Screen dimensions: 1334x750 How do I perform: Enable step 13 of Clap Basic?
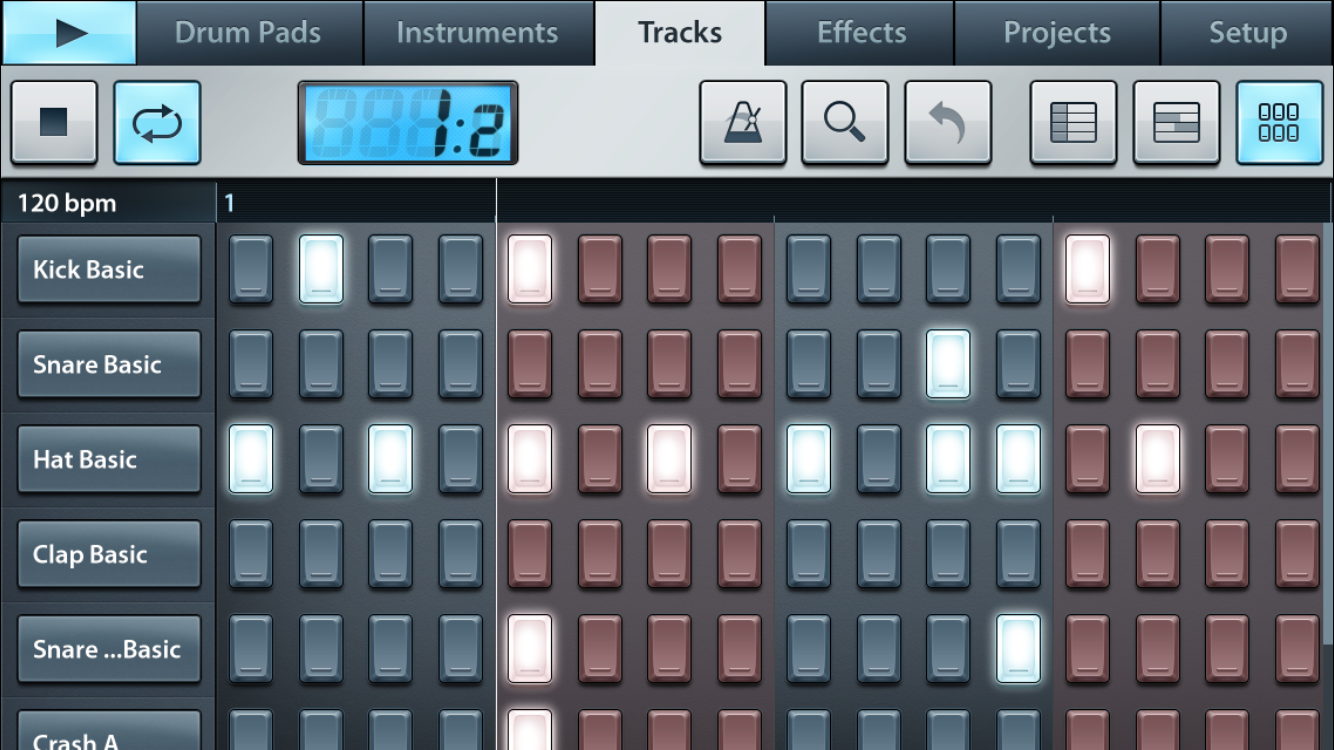1088,554
